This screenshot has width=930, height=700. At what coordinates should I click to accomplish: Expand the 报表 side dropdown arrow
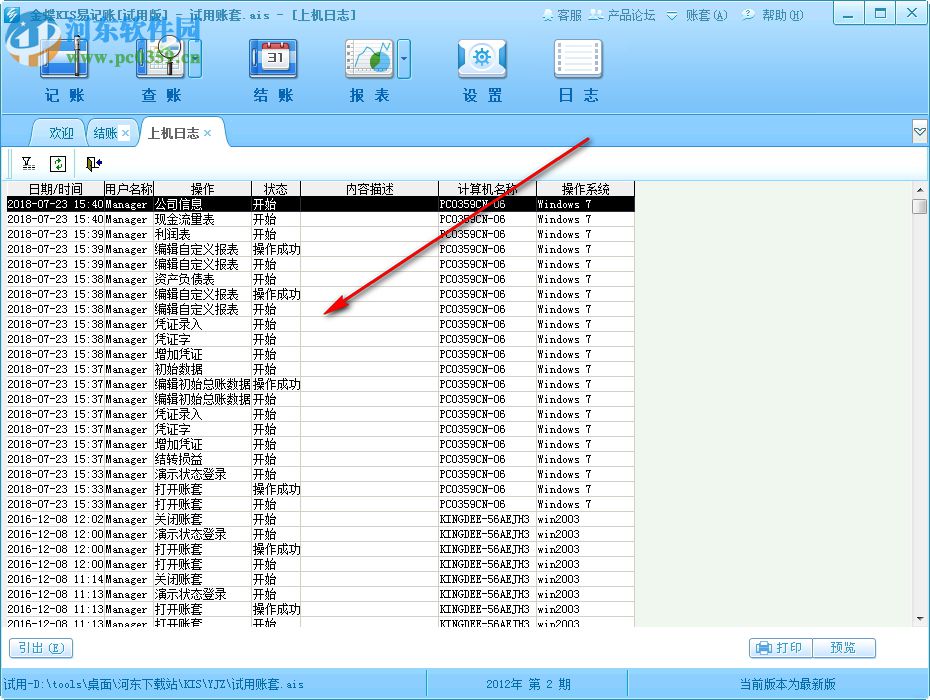[x=402, y=60]
